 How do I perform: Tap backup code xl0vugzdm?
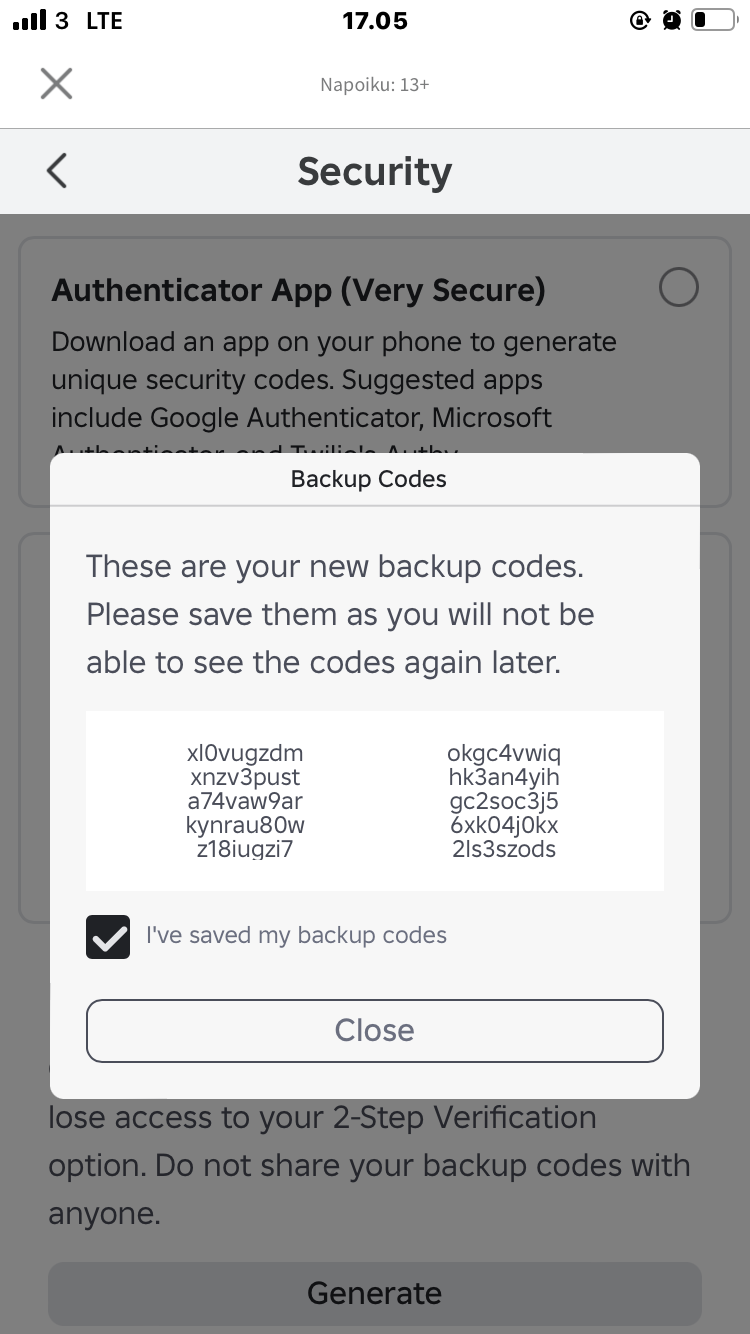(x=245, y=753)
